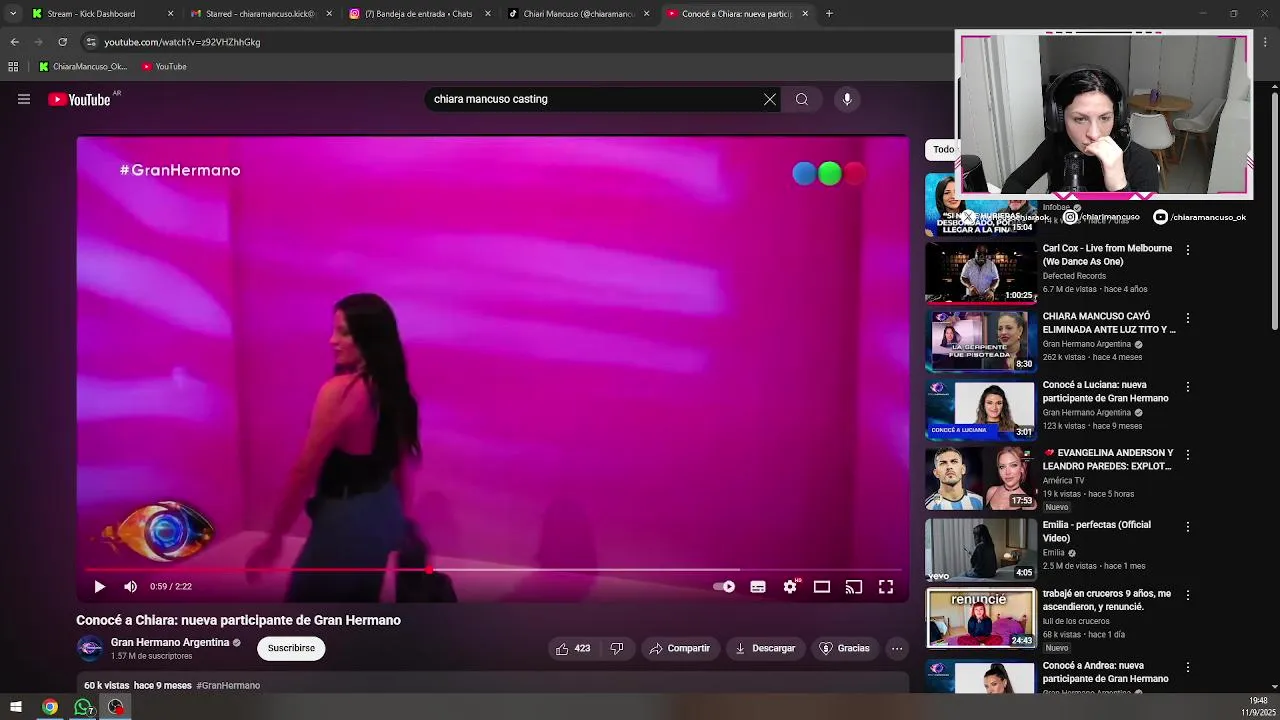The width and height of the screenshot is (1280, 720).
Task: Open the YouTube bookmark
Action: pos(164,67)
